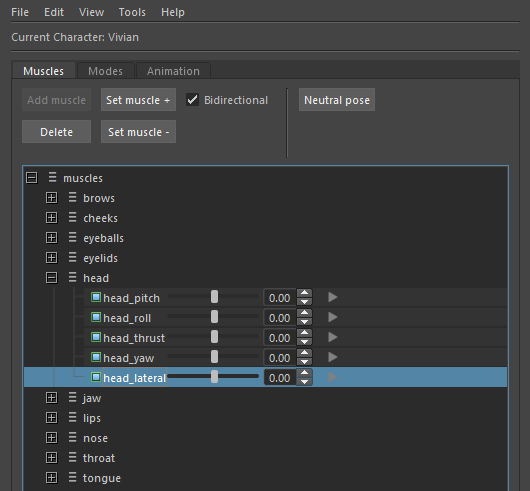Click the play arrow beside head_roll

[x=333, y=317]
